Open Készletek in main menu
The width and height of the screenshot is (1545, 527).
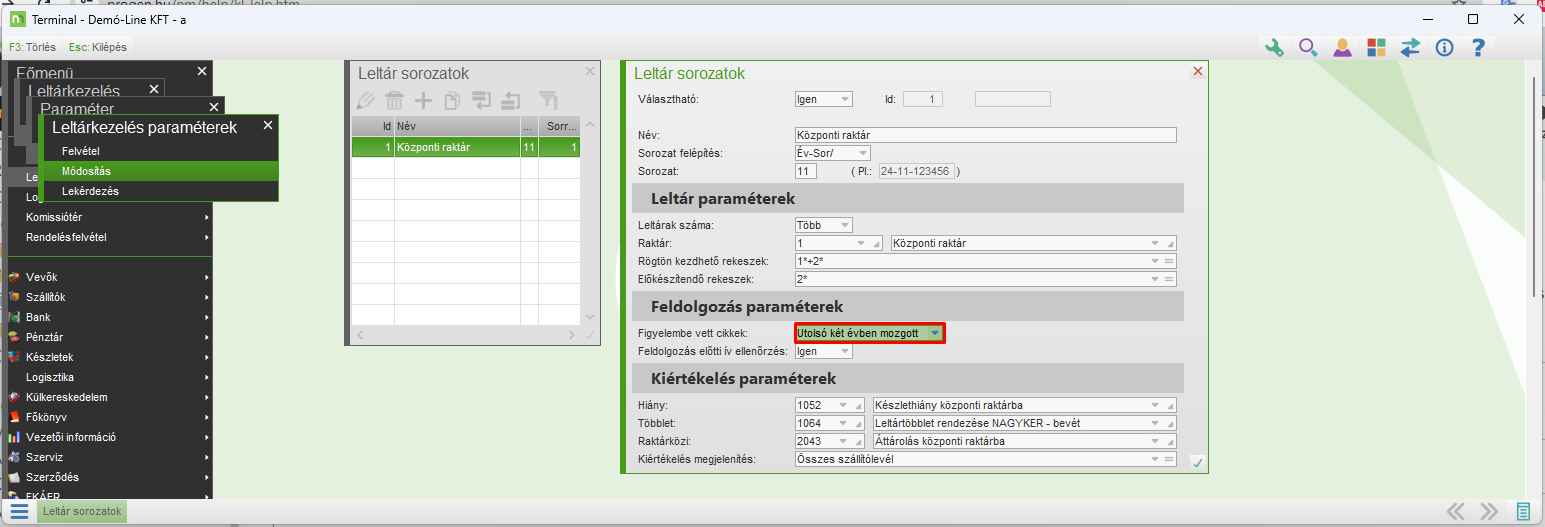point(110,357)
